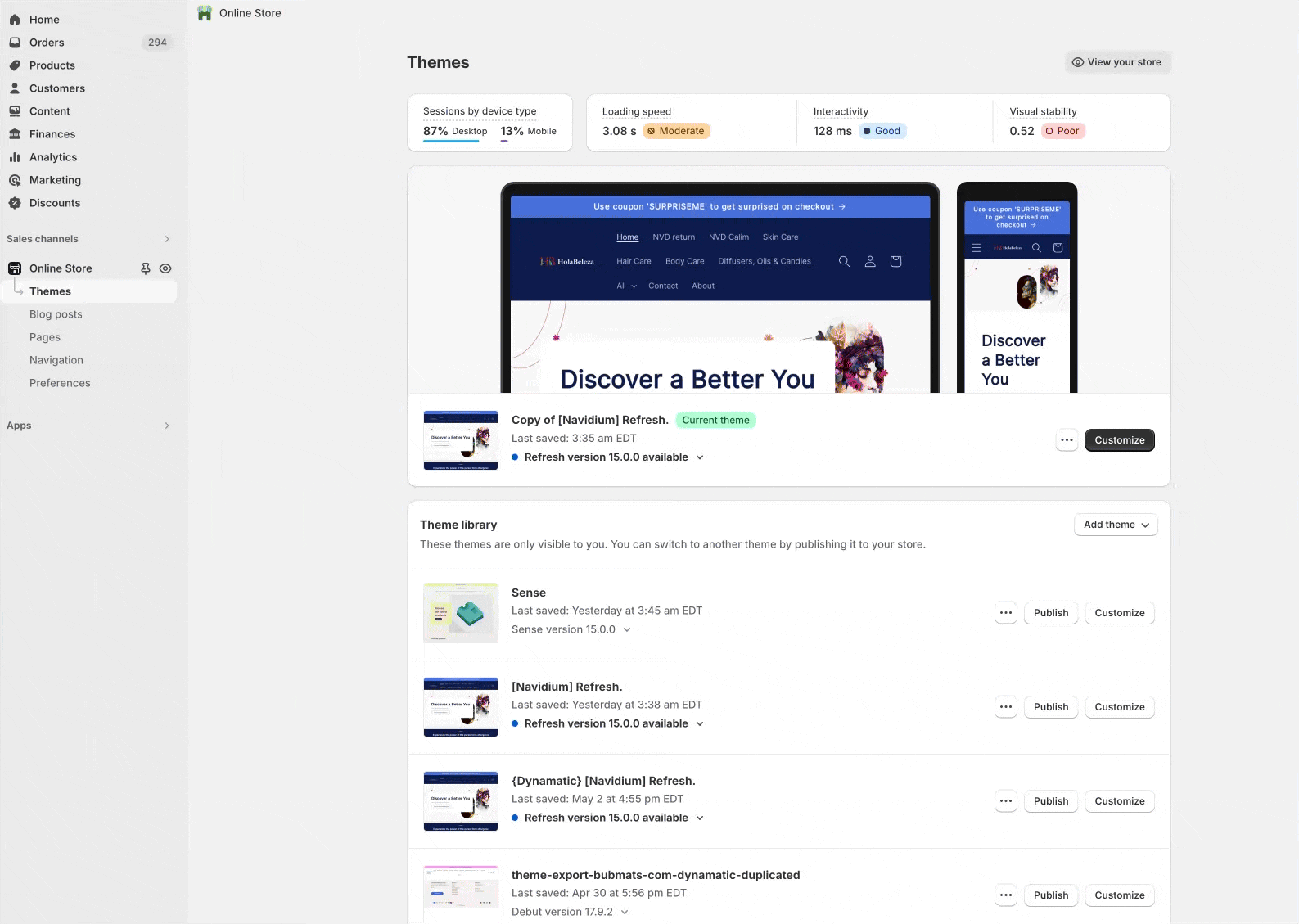
Task: Click the 87% Desktop sessions value
Action: pyautogui.click(x=455, y=131)
